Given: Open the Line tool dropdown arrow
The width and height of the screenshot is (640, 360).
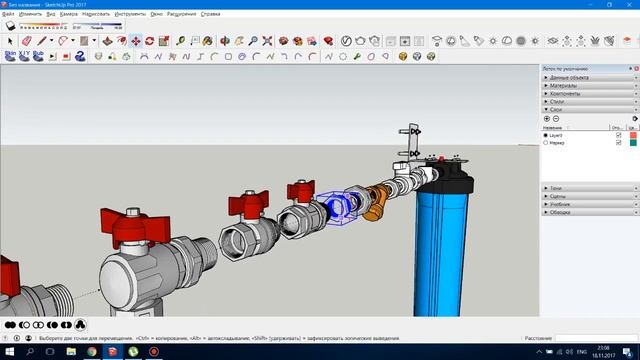Looking at the screenshot, I should [x=51, y=41].
